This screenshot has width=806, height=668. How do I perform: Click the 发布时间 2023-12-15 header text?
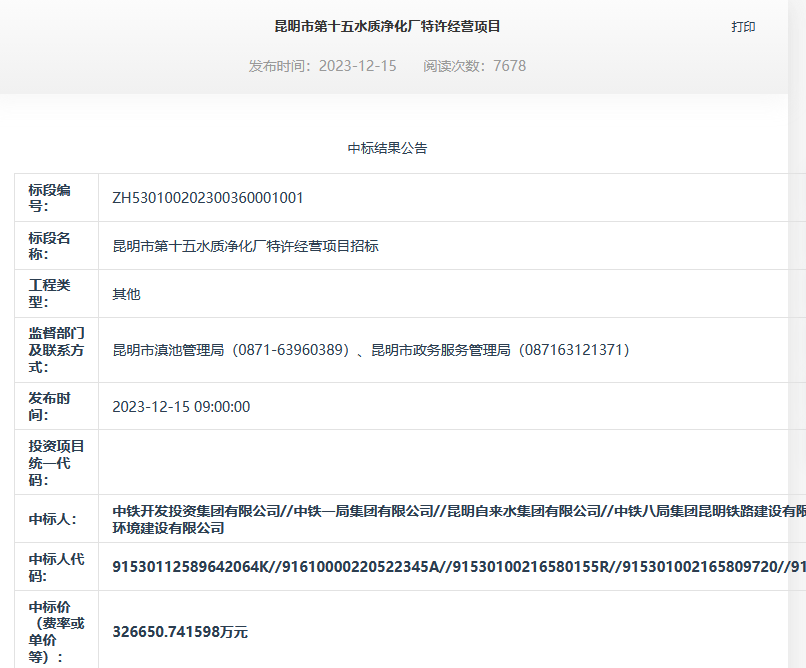coord(322,66)
